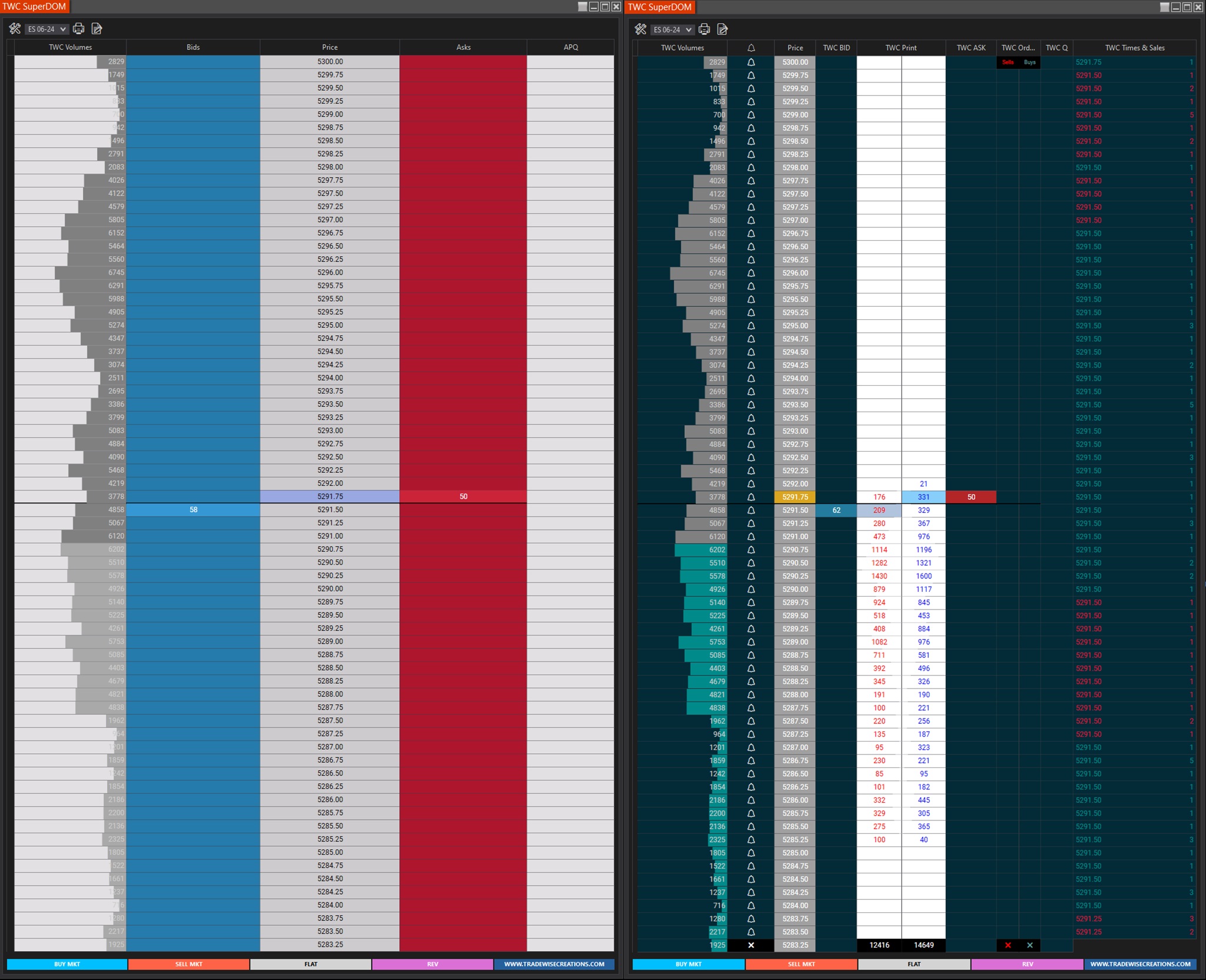The image size is (1206, 980).
Task: Click REV button in right SuperDOM
Action: pos(1028,964)
